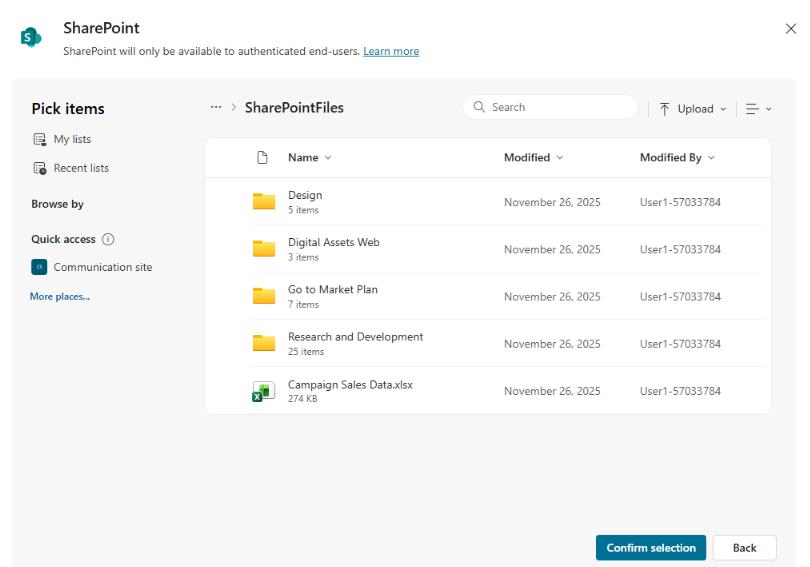
Task: Click the file type column header icon
Action: point(263,158)
